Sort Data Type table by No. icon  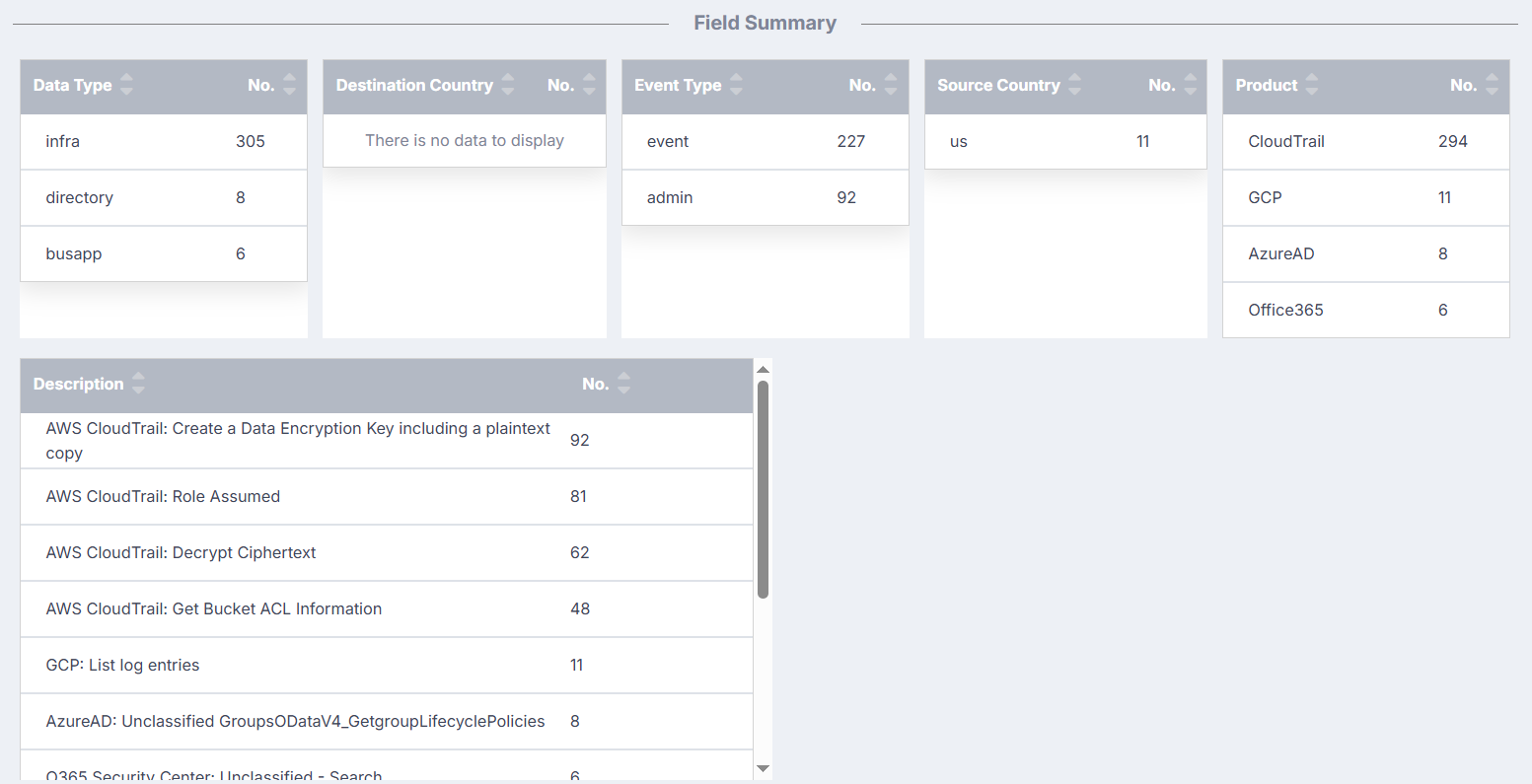(x=289, y=85)
